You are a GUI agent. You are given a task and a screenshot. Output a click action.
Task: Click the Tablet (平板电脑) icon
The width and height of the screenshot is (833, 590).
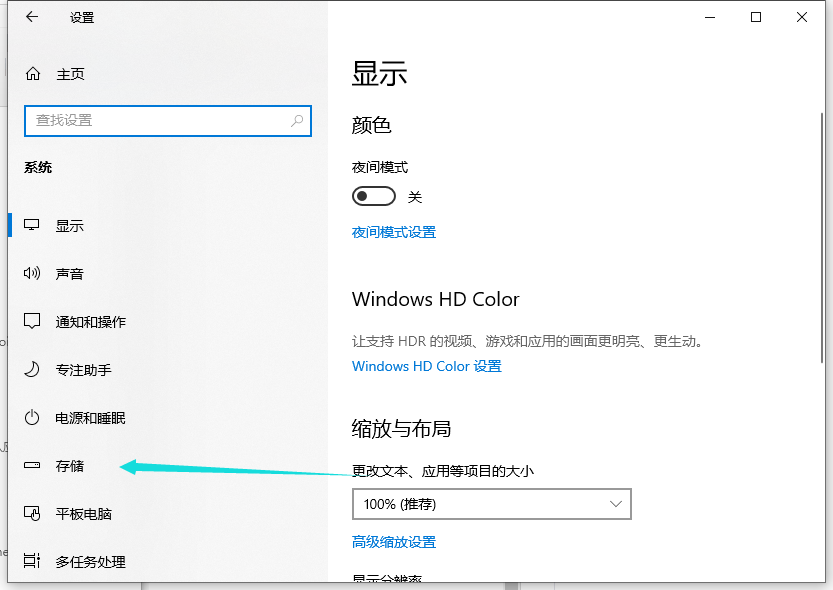33,514
